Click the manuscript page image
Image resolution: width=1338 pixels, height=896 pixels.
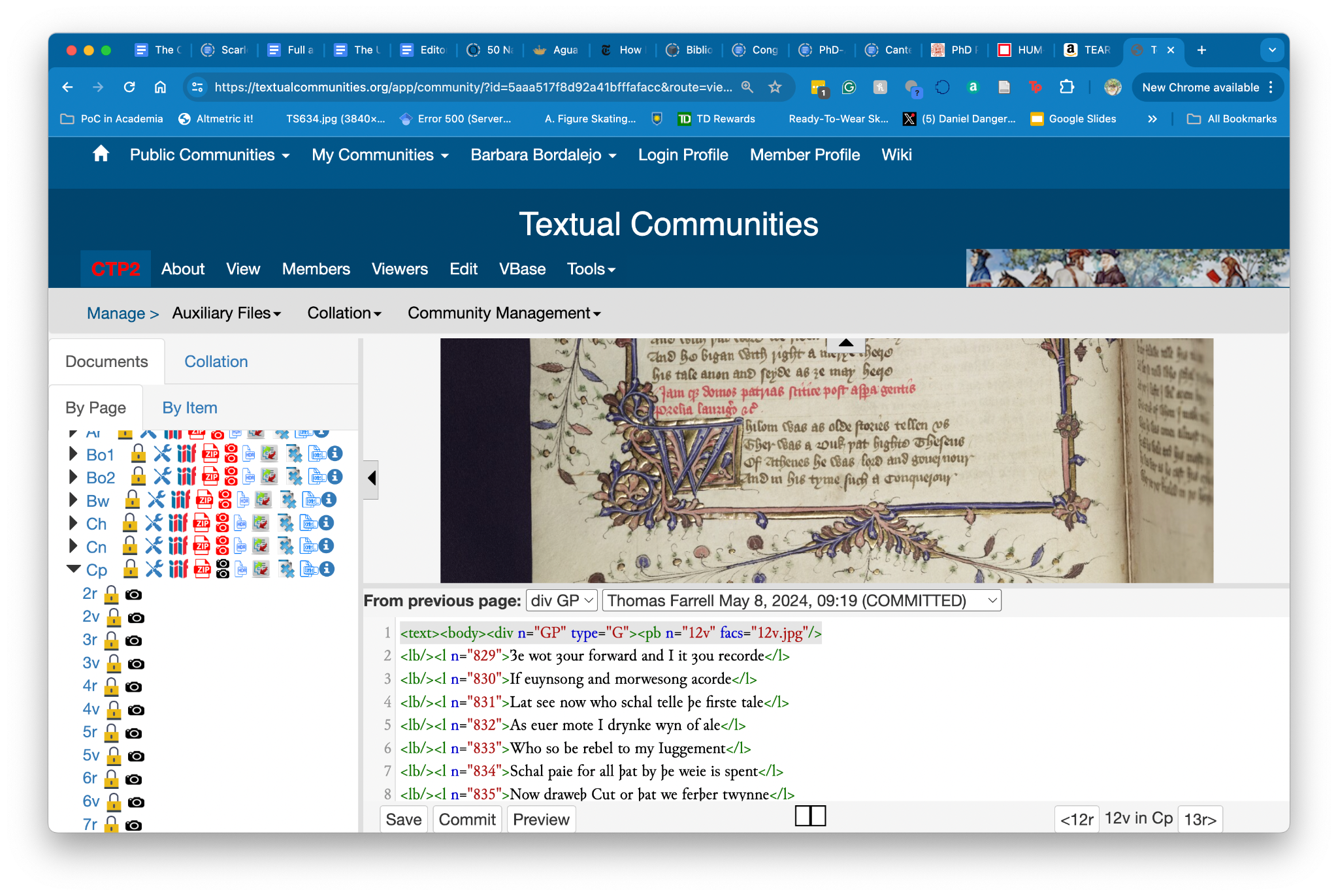(x=826, y=460)
